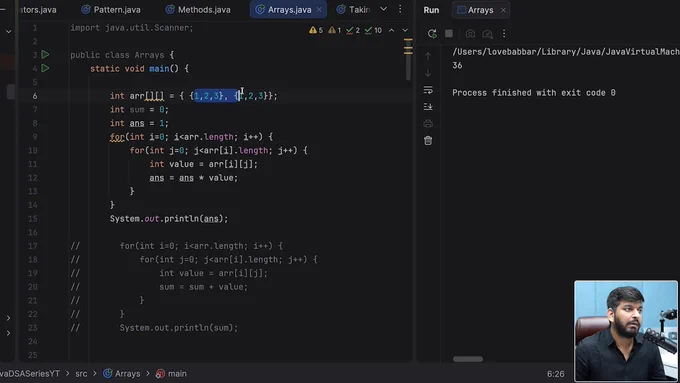Click the up arrow in Run sidebar
The width and height of the screenshot is (680, 383).
tap(428, 56)
